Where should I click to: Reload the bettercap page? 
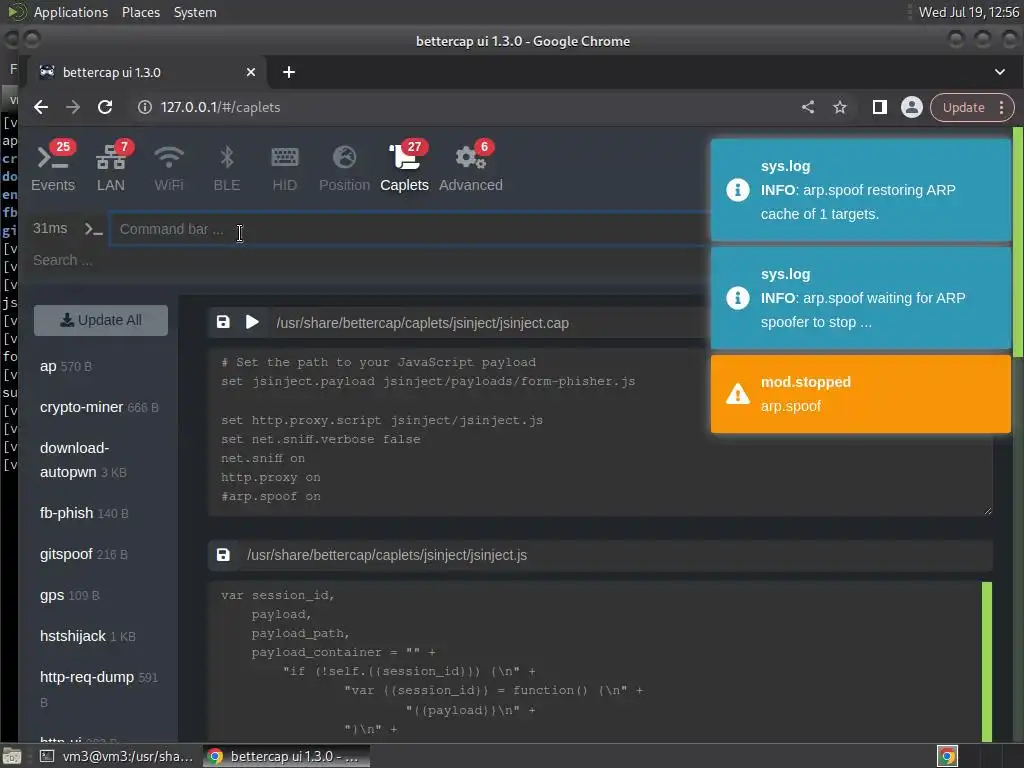pos(105,107)
